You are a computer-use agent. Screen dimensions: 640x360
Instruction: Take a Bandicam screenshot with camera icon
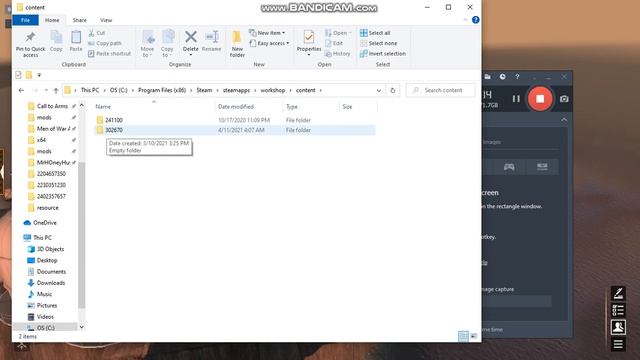(x=564, y=99)
